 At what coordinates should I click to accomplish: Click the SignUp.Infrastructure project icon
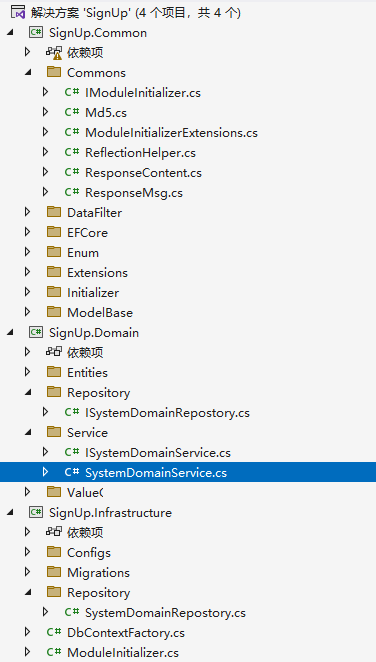point(35,513)
